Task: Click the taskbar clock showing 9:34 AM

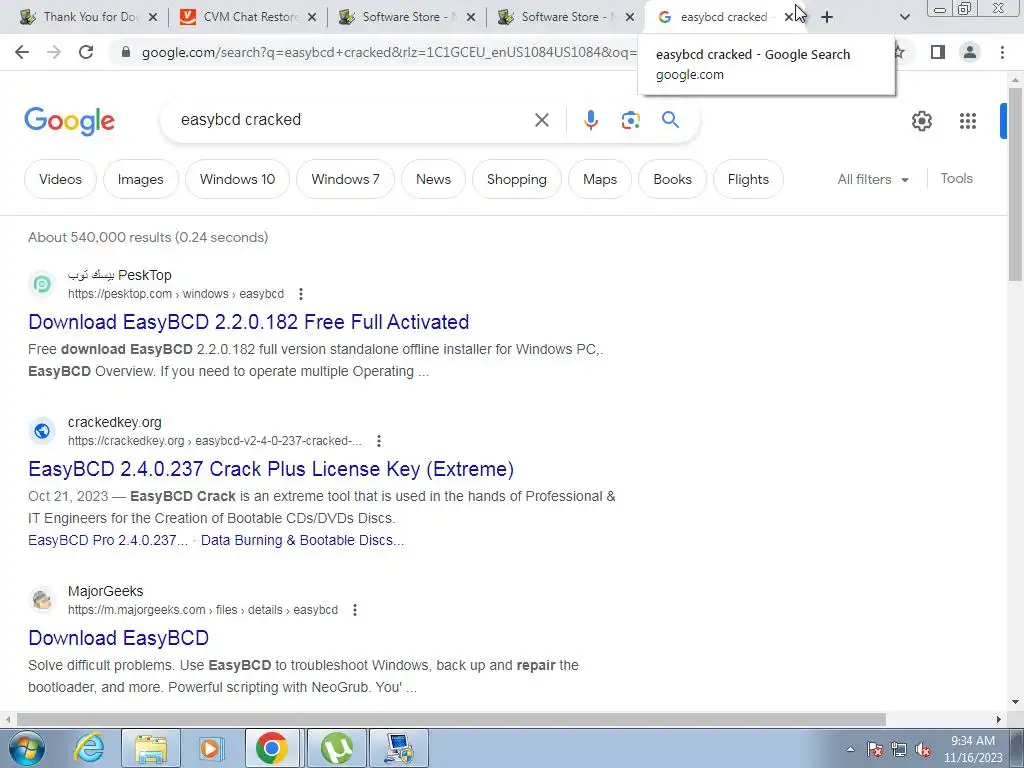Action: tap(972, 749)
